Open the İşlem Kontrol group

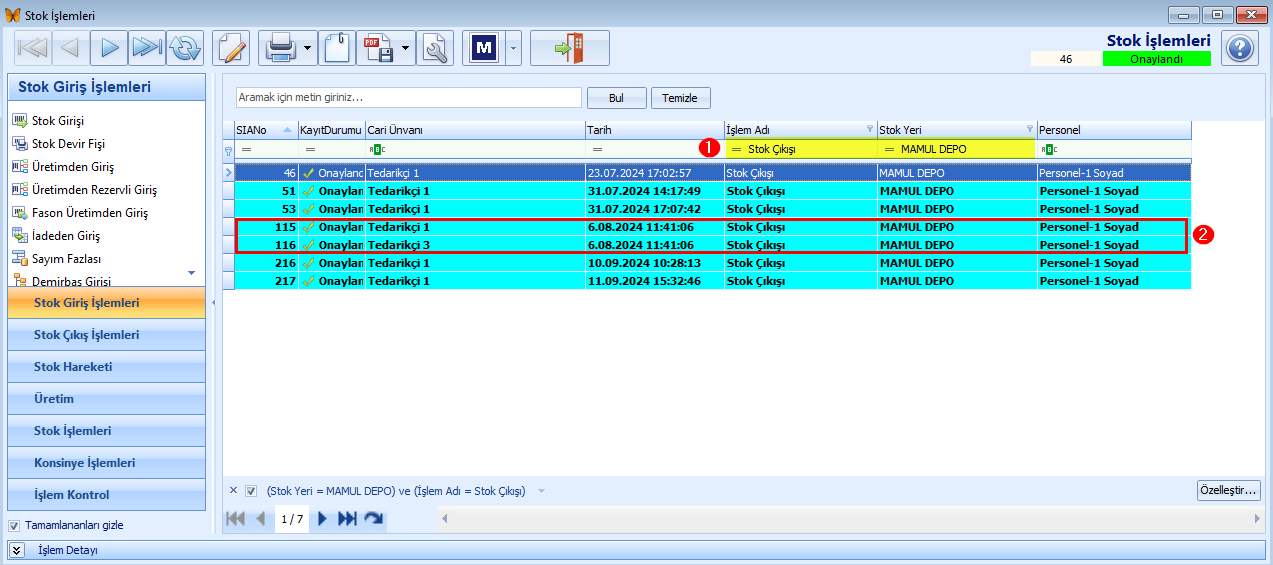pos(107,495)
